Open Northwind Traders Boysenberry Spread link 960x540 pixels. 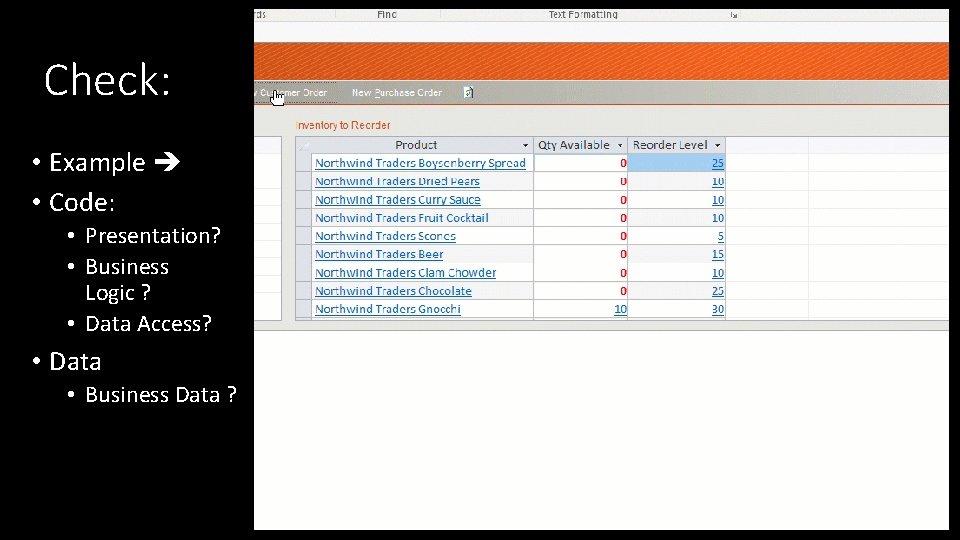tap(420, 163)
